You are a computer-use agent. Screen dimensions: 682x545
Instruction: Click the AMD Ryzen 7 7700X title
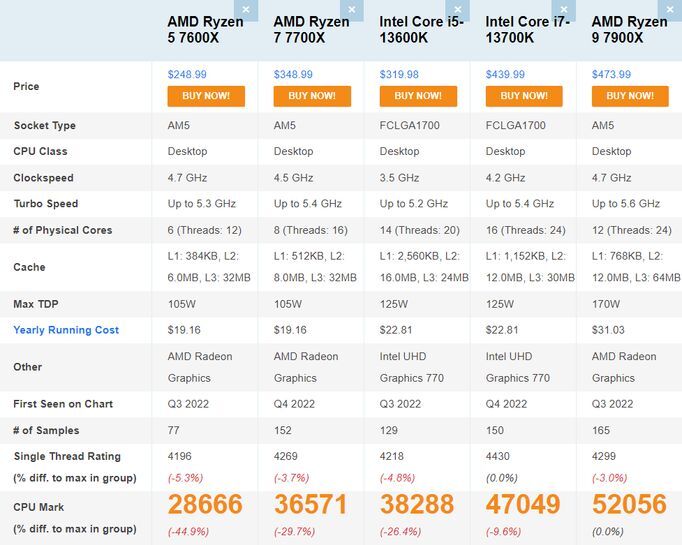(x=310, y=30)
